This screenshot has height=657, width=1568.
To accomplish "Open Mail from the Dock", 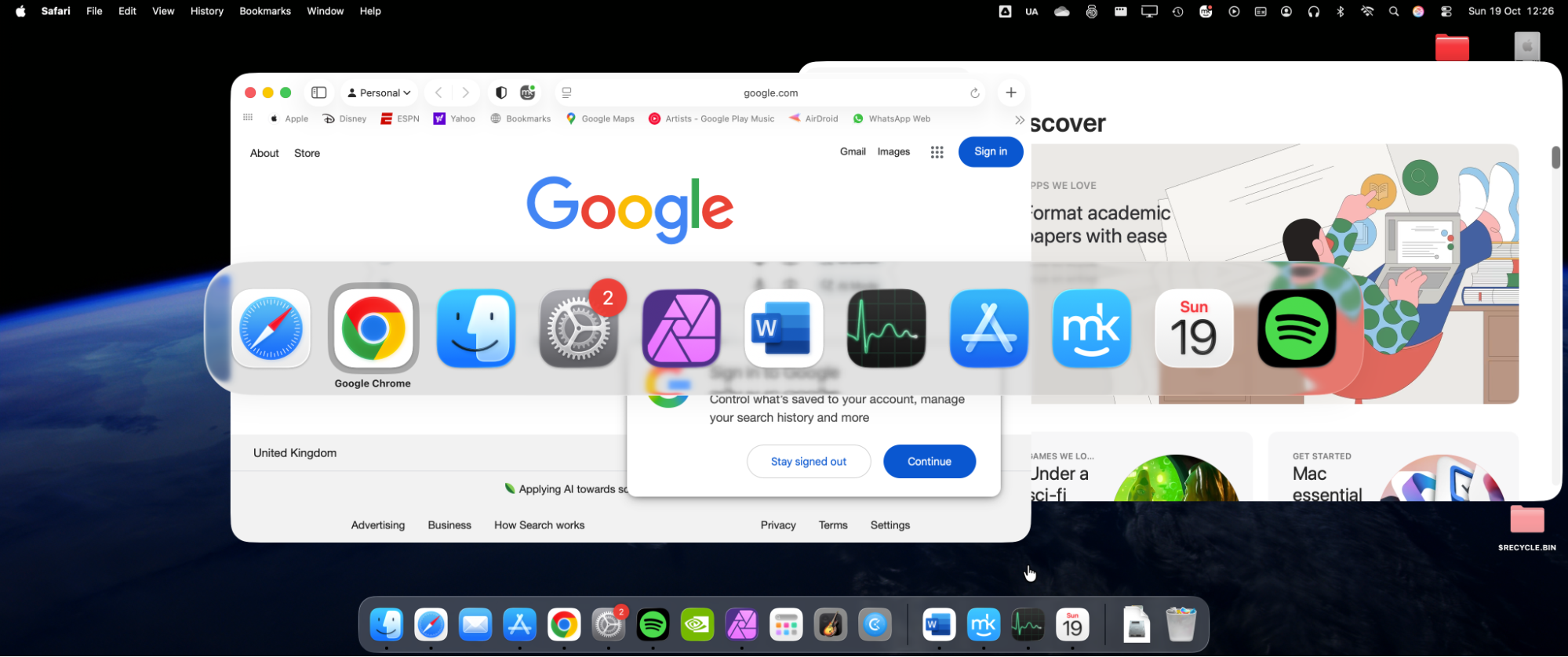I will pyautogui.click(x=475, y=625).
